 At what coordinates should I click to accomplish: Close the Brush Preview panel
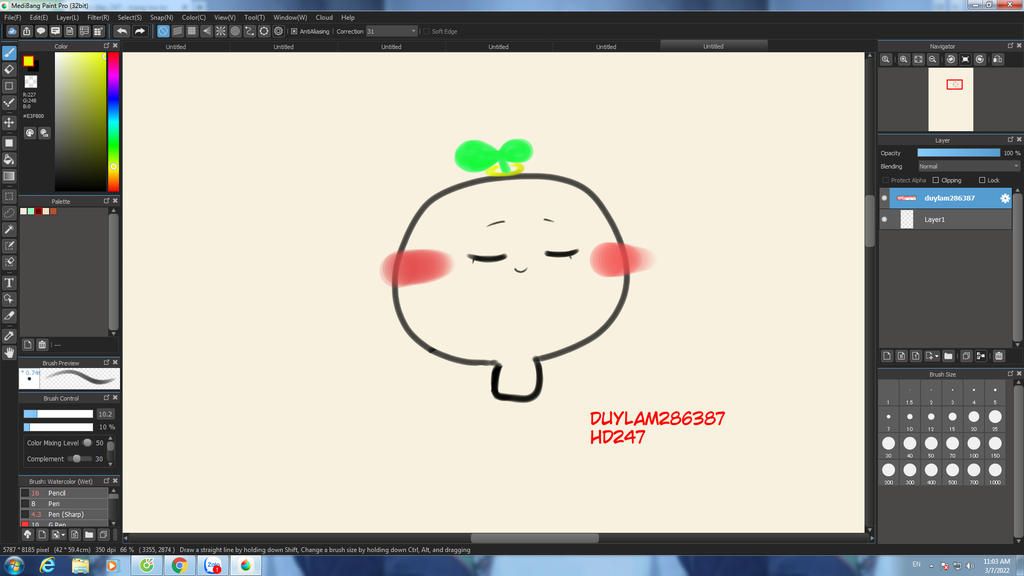pos(115,362)
